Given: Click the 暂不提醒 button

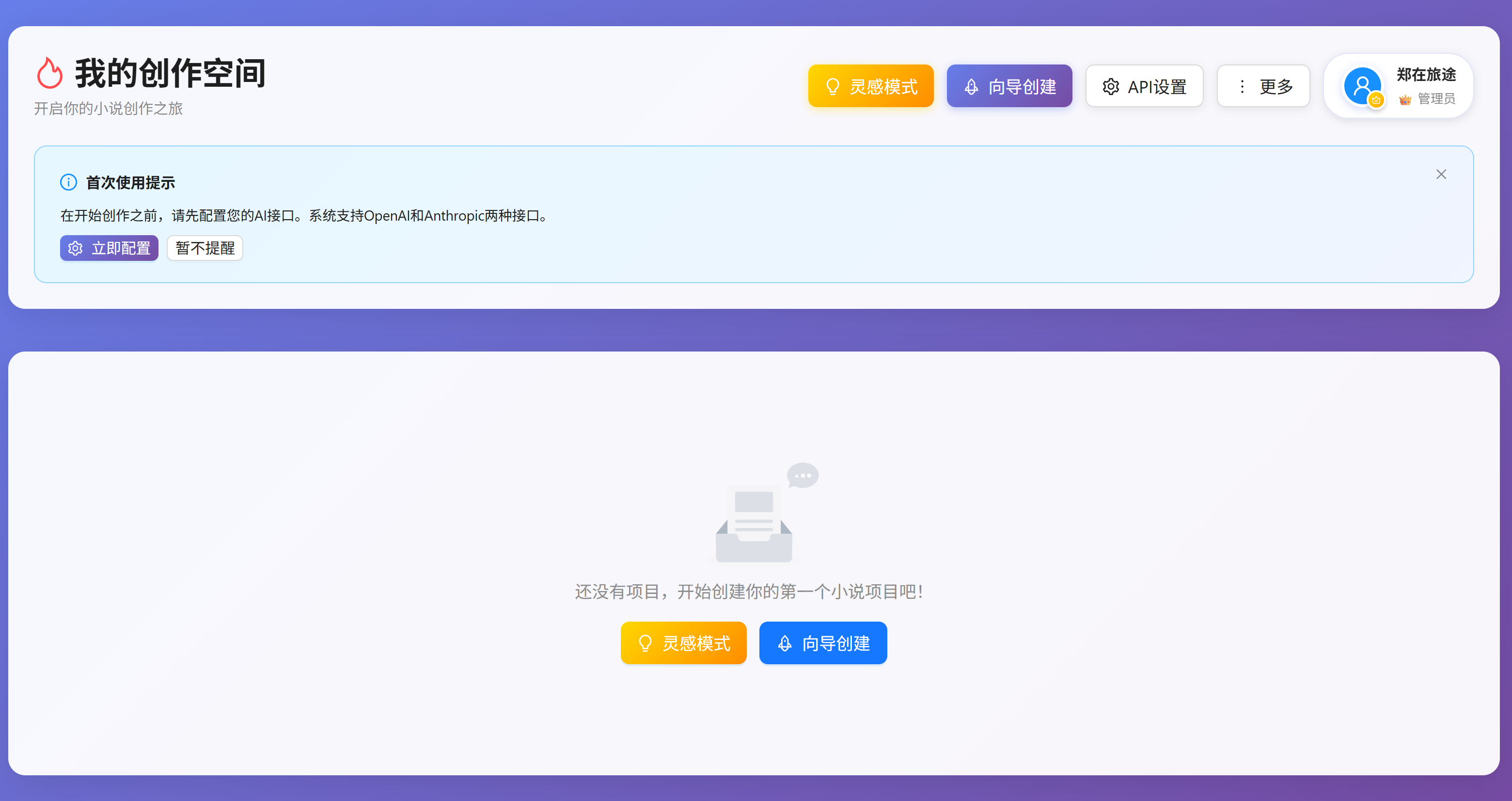Looking at the screenshot, I should coord(205,248).
